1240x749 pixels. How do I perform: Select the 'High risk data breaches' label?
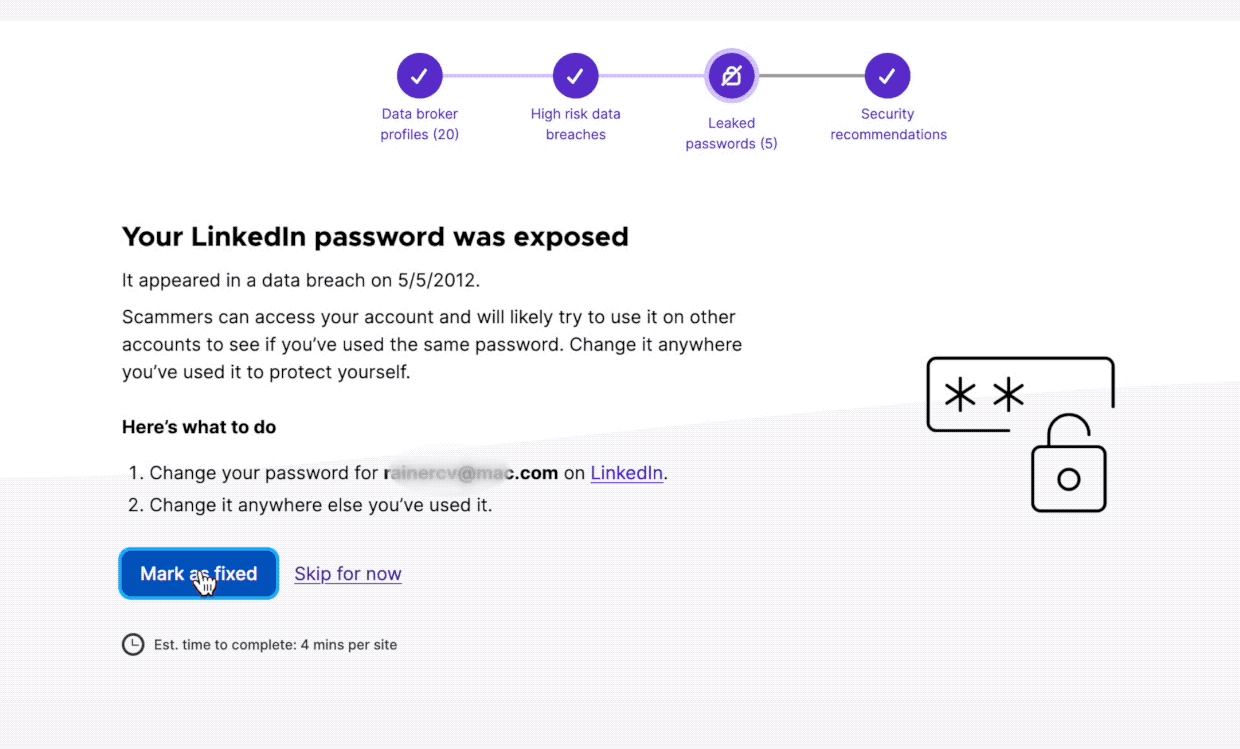(x=575, y=124)
